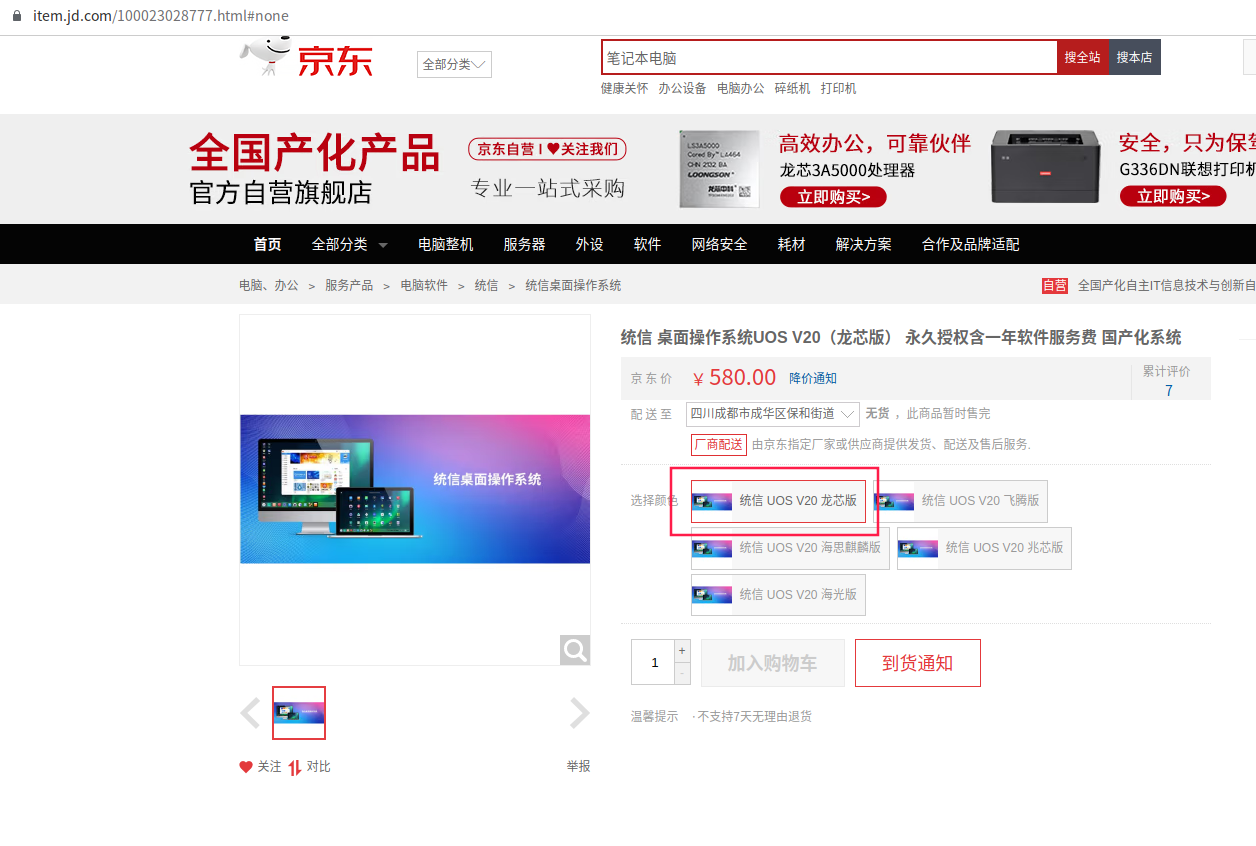Click the 统信 breadcrumb
This screenshot has height=846, width=1256.
click(487, 285)
